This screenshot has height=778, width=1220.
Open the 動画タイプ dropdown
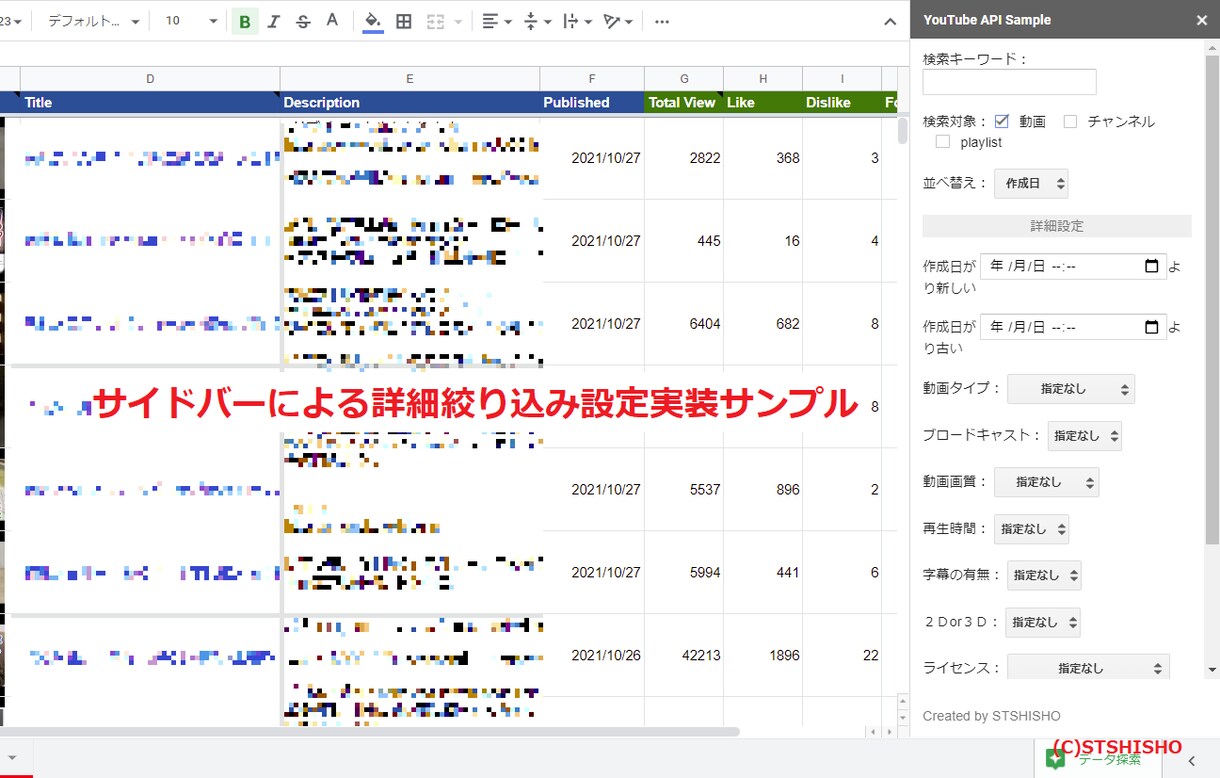click(x=1071, y=389)
